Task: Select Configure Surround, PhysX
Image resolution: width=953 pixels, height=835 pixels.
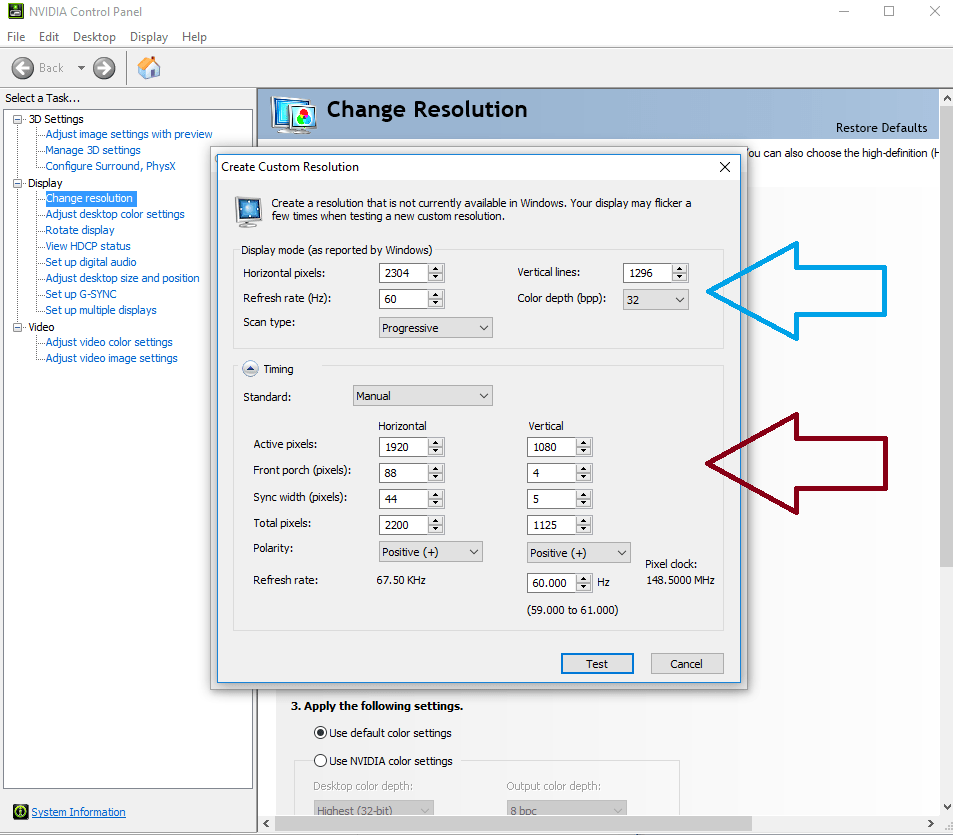Action: 111,166
